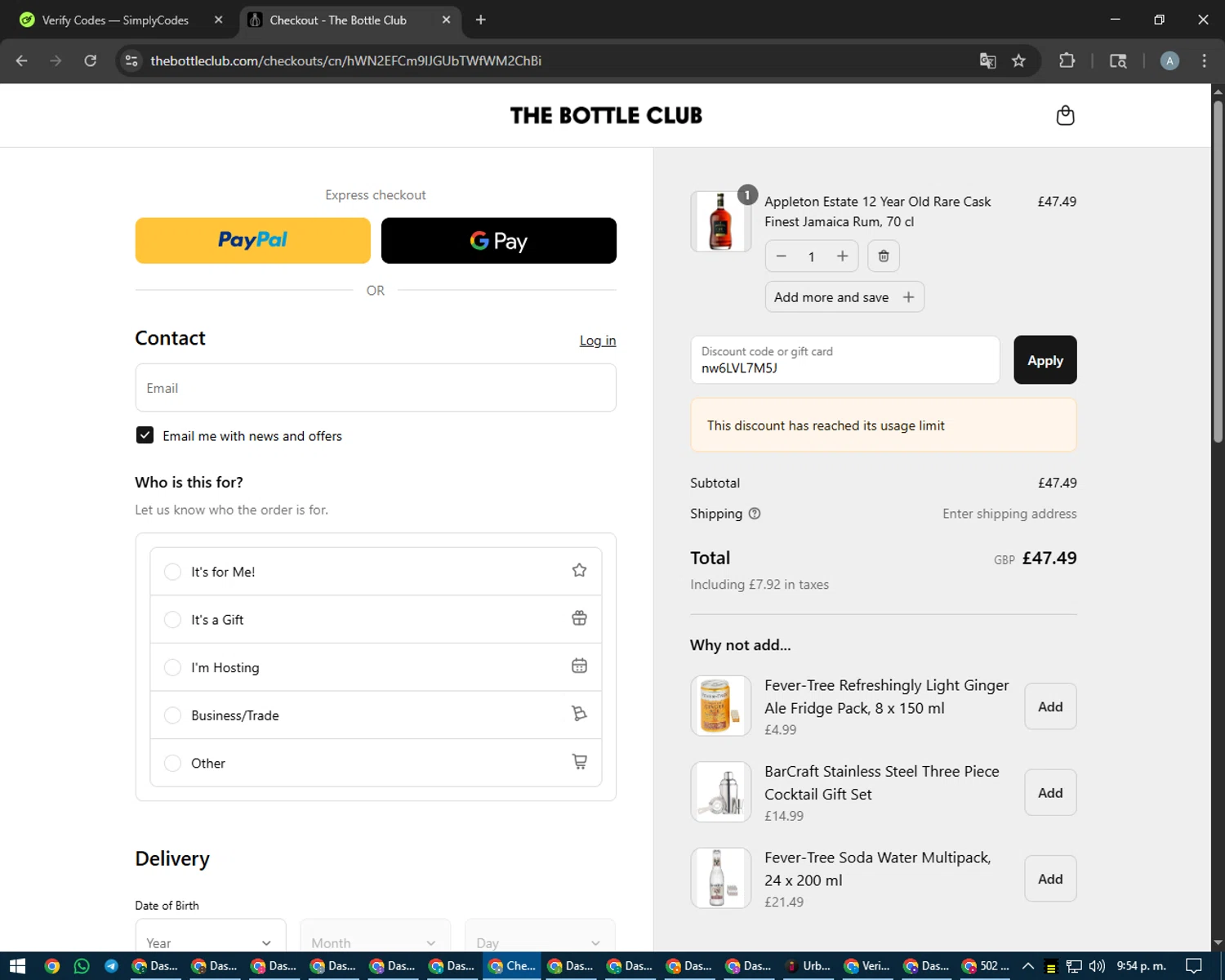
Task: Click trolley icon in Business/Trade row
Action: click(x=579, y=714)
